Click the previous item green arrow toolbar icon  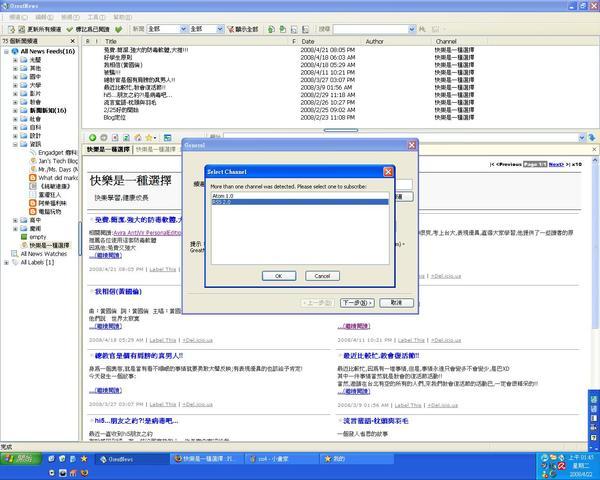[271, 29]
